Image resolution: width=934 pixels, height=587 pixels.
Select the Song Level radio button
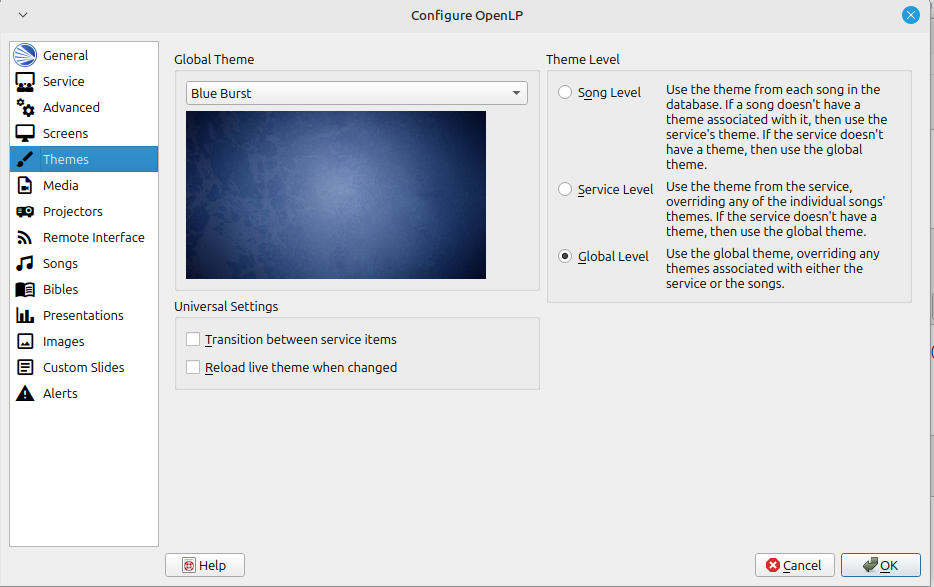pyautogui.click(x=565, y=93)
